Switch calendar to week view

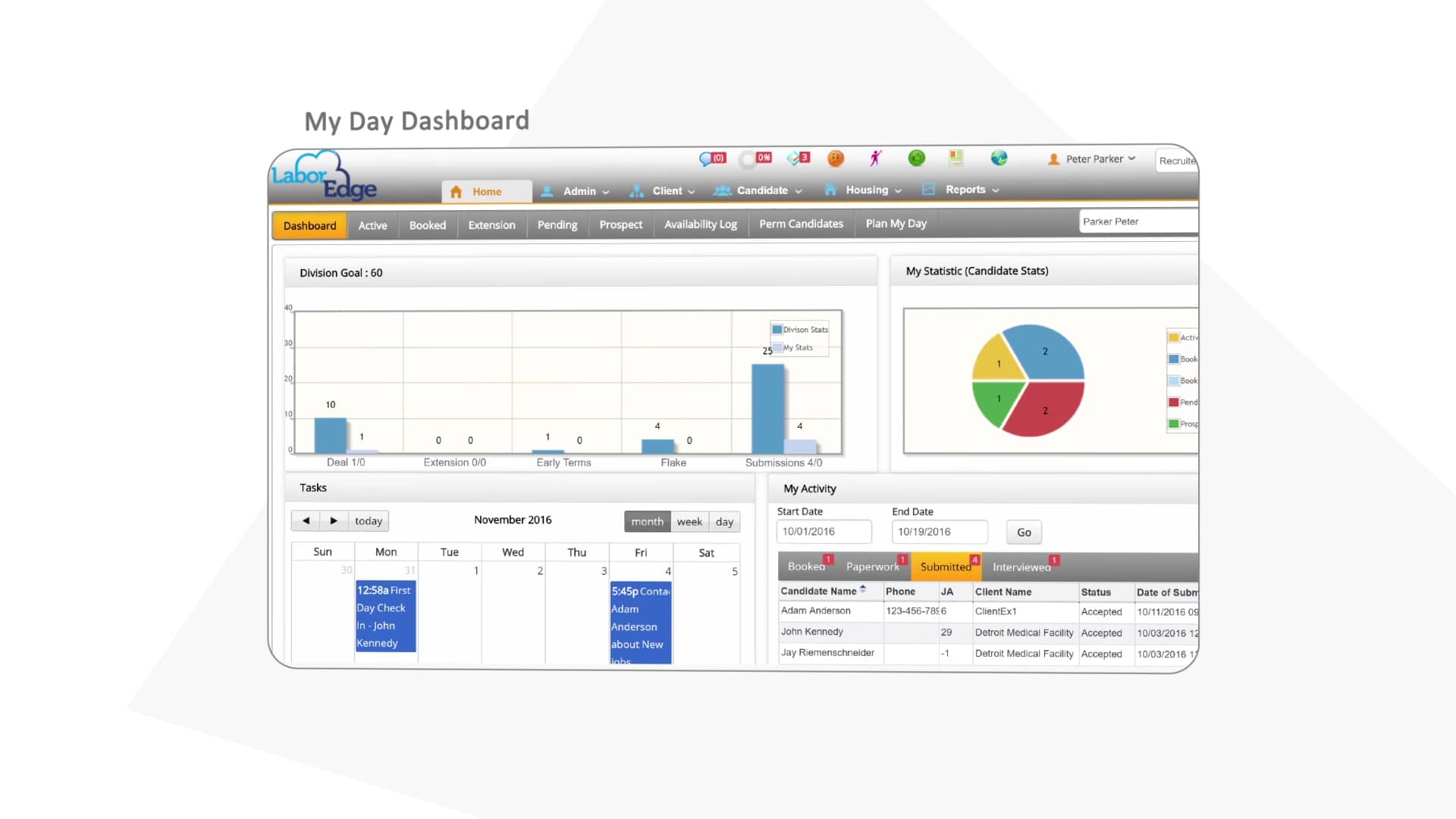(x=689, y=522)
